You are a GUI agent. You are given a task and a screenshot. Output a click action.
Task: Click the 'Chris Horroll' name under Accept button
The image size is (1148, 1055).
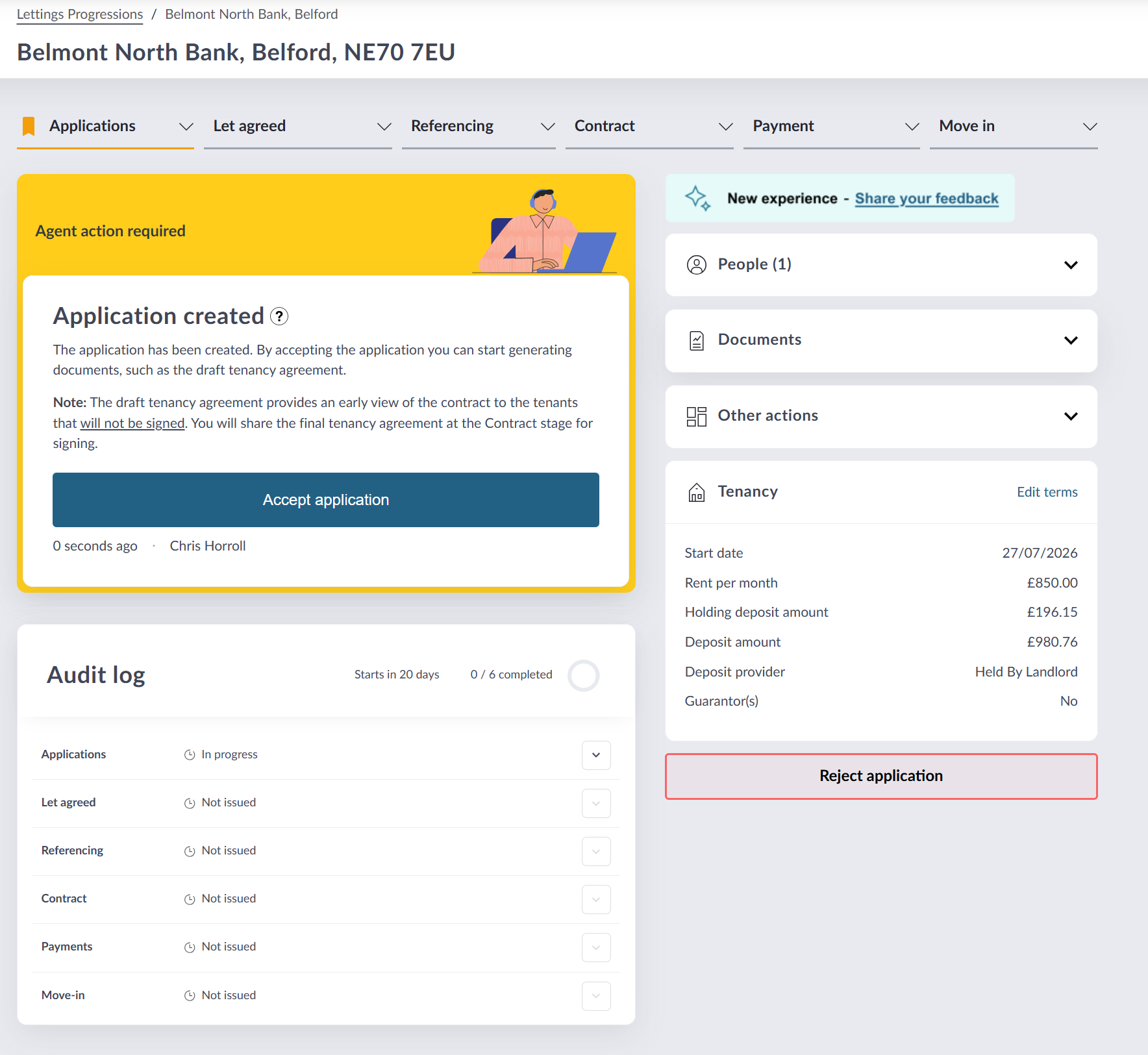[208, 546]
